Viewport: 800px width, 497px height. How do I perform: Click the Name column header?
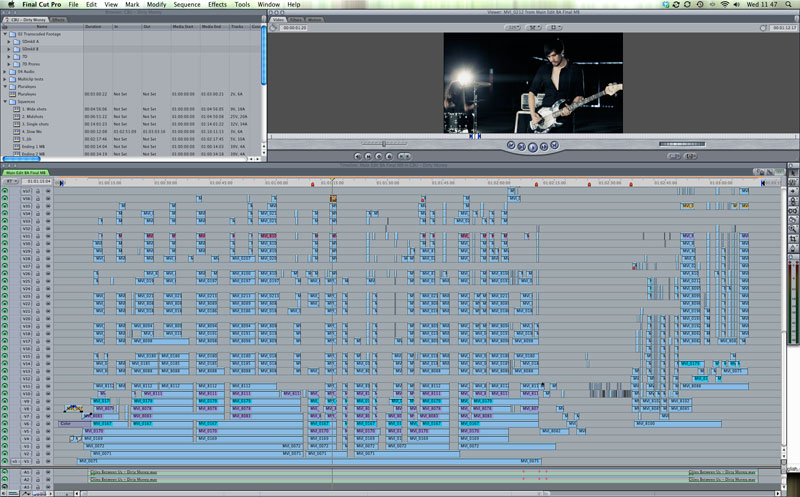coord(42,27)
